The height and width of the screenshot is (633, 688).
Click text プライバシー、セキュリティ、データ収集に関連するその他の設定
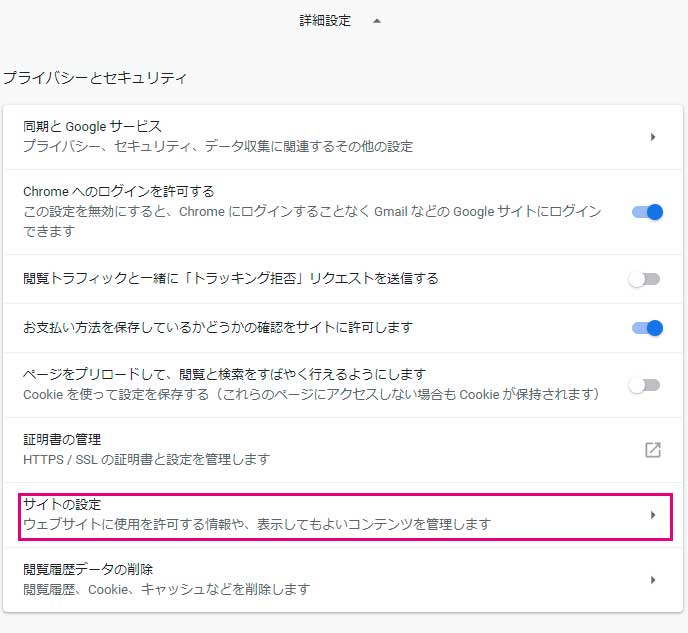[218, 147]
